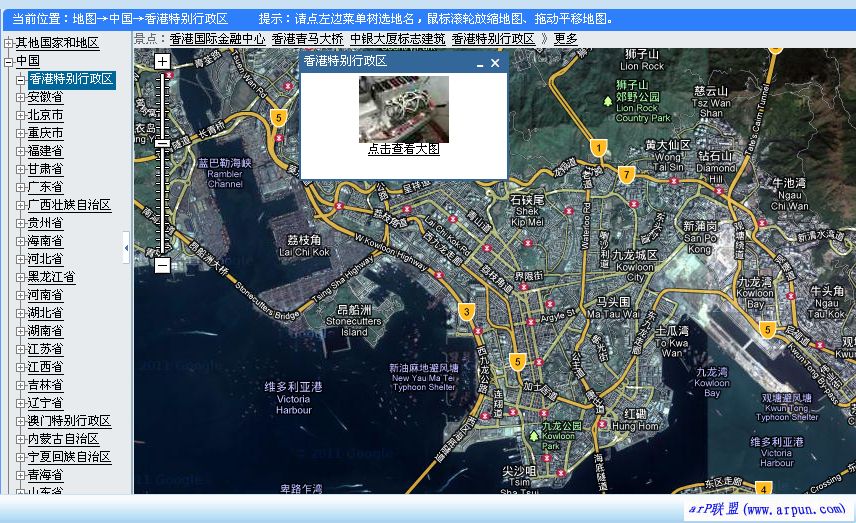Select 内蒙古自治区 in the tree
Screen dimensions: 856x523
tap(63, 439)
